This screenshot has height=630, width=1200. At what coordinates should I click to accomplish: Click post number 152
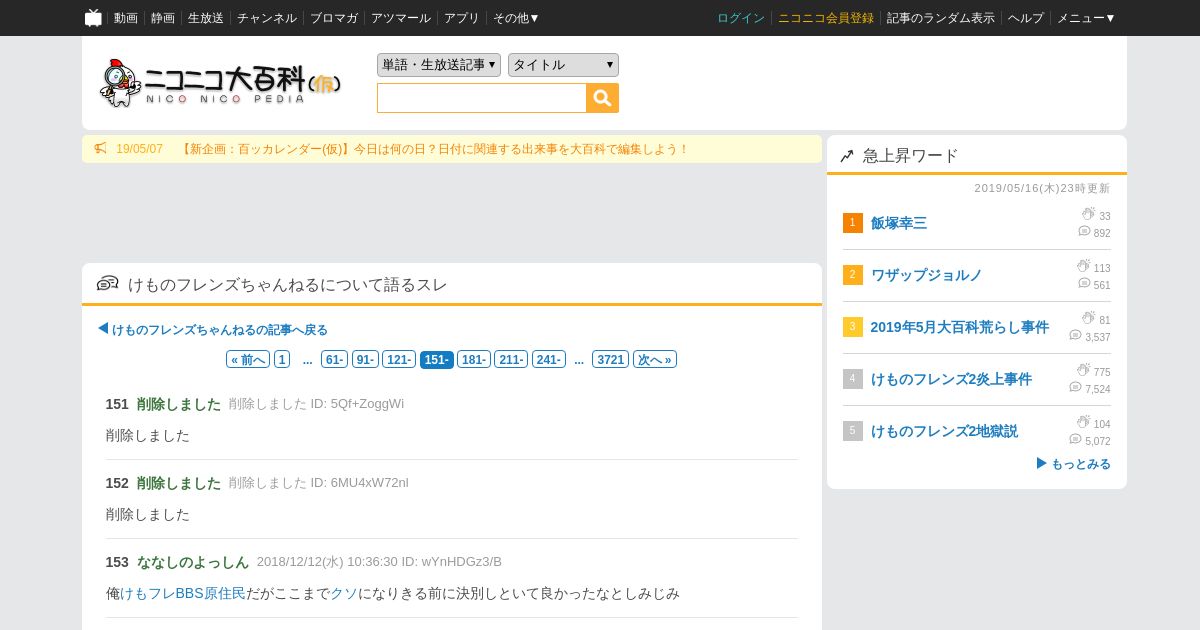[117, 483]
